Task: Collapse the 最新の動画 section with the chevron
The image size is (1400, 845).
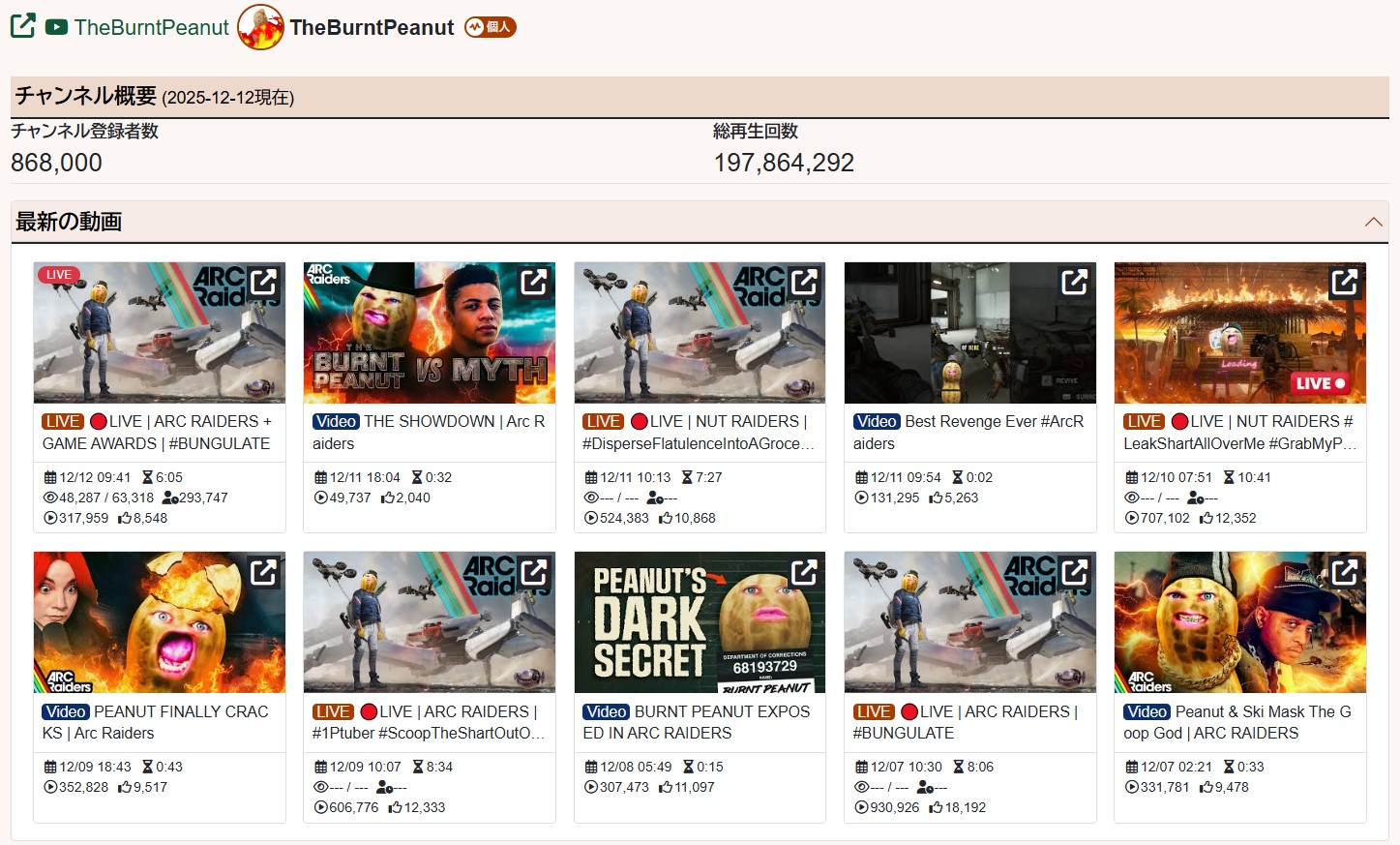Action: pyautogui.click(x=1373, y=222)
